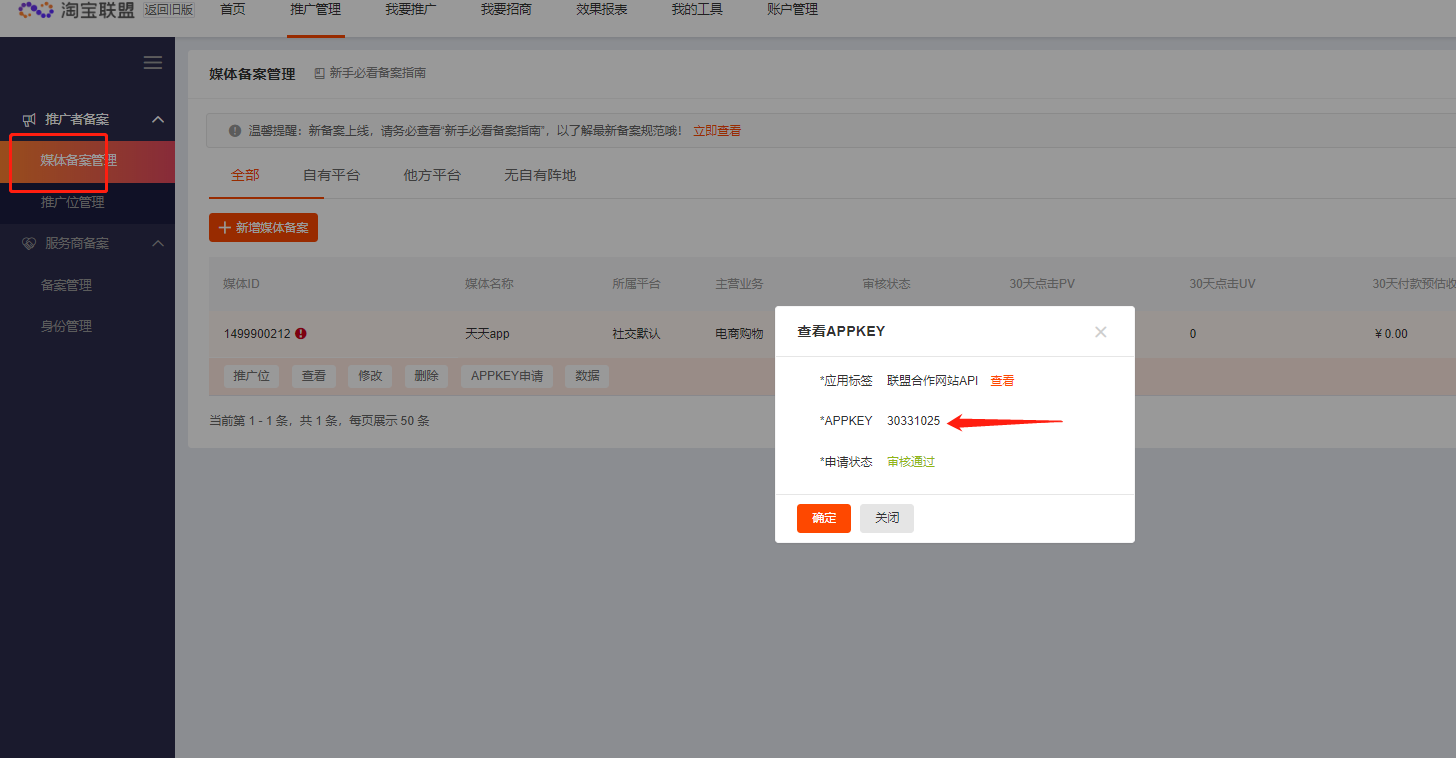Click the info icon in 温馨提醒 banner
Screen dimensions: 1456x758
click(235, 131)
